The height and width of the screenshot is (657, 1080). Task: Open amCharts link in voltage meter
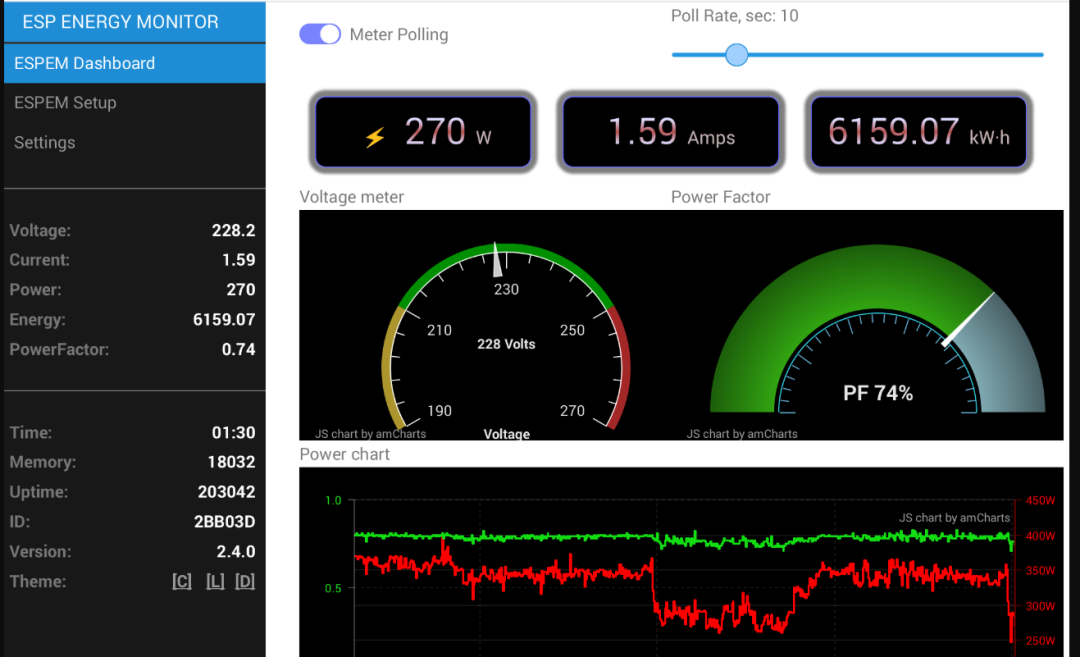pyautogui.click(x=371, y=434)
